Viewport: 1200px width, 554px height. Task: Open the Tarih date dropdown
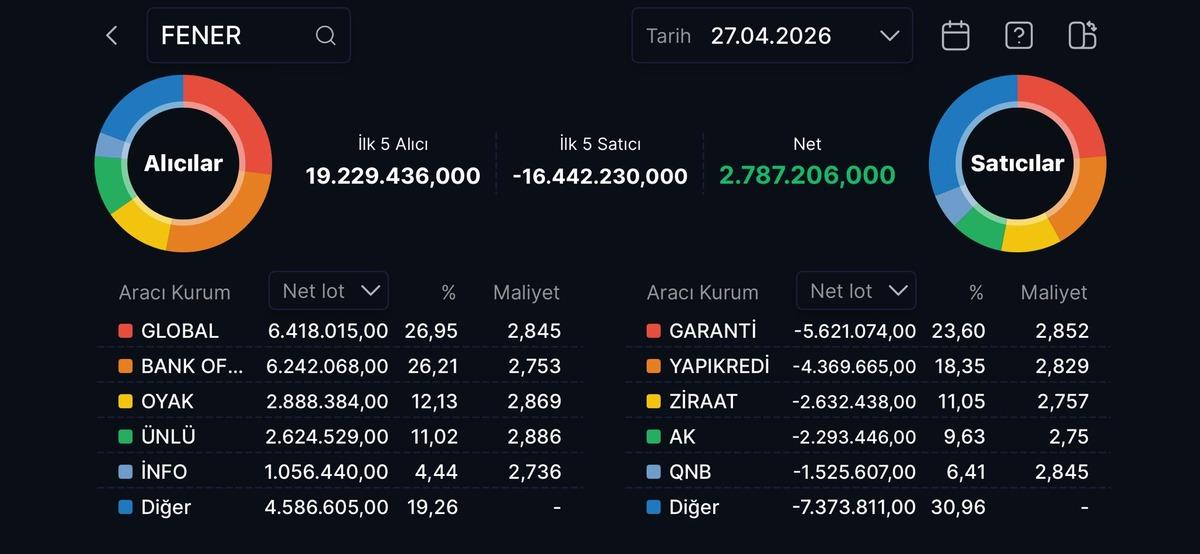pyautogui.click(x=772, y=36)
